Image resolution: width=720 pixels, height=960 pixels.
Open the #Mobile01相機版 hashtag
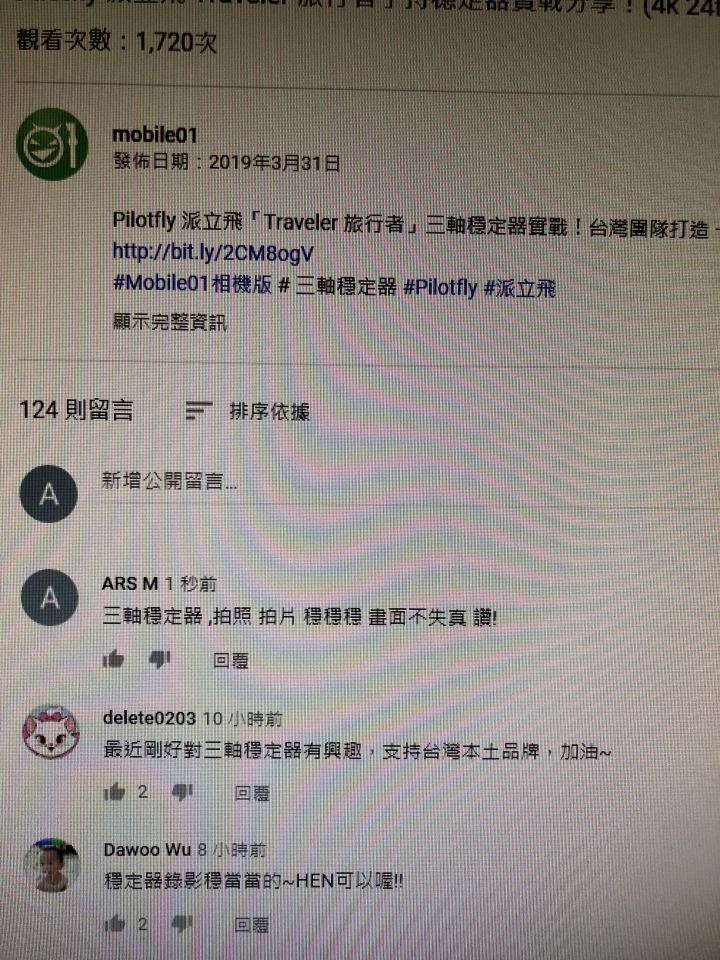click(x=192, y=284)
